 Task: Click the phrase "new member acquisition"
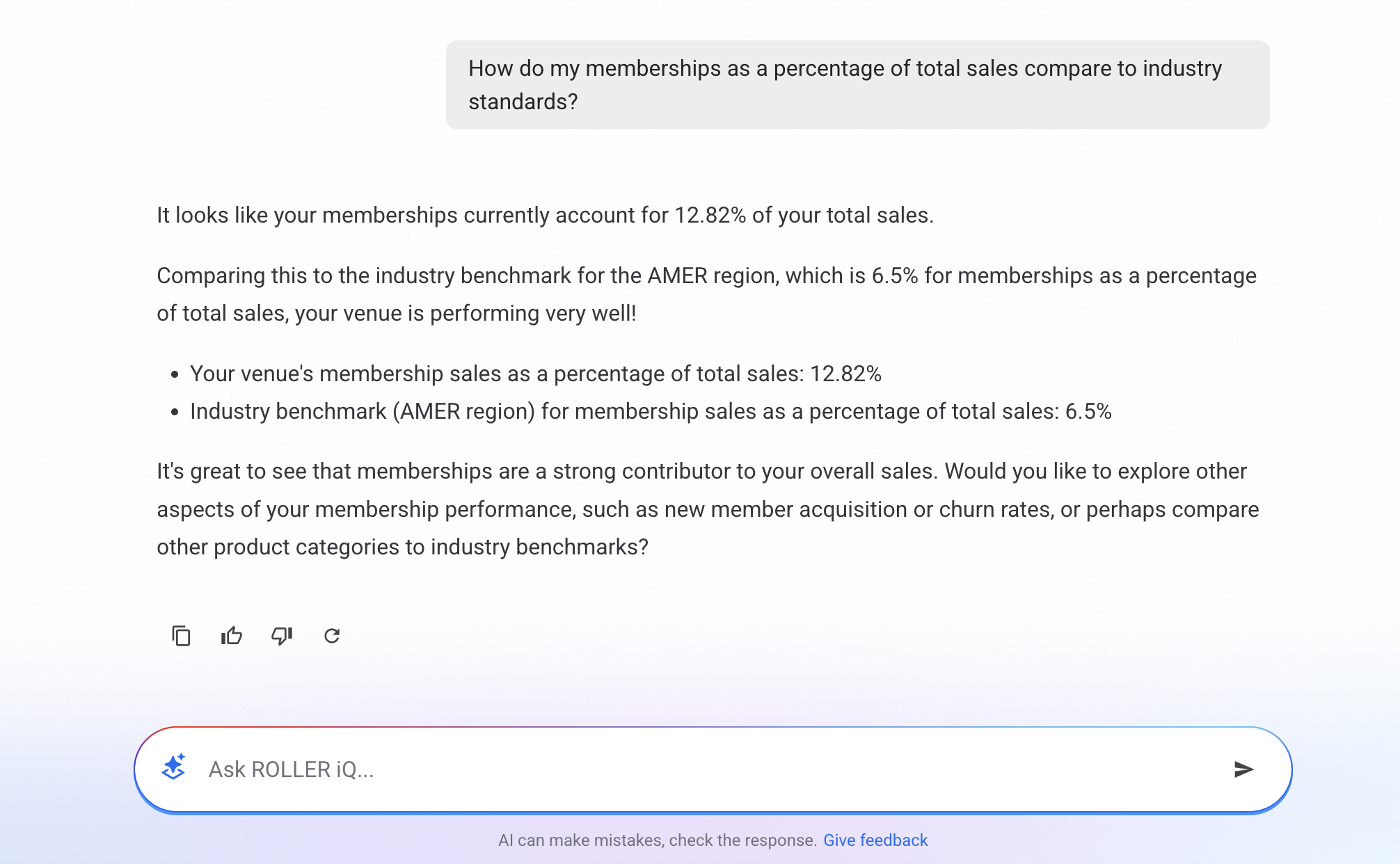tap(786, 510)
